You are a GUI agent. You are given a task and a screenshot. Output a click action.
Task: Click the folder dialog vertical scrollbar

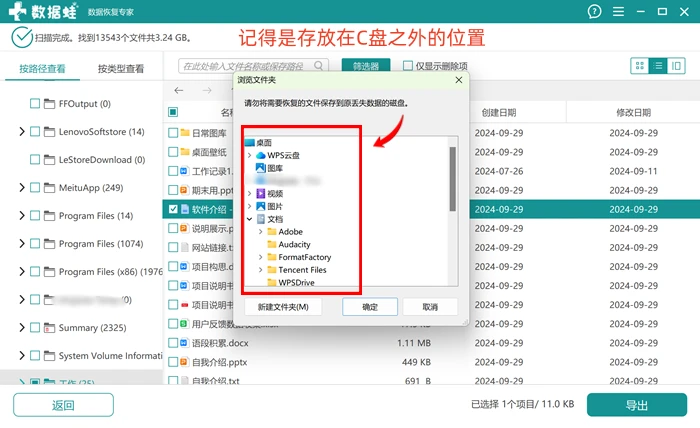453,179
